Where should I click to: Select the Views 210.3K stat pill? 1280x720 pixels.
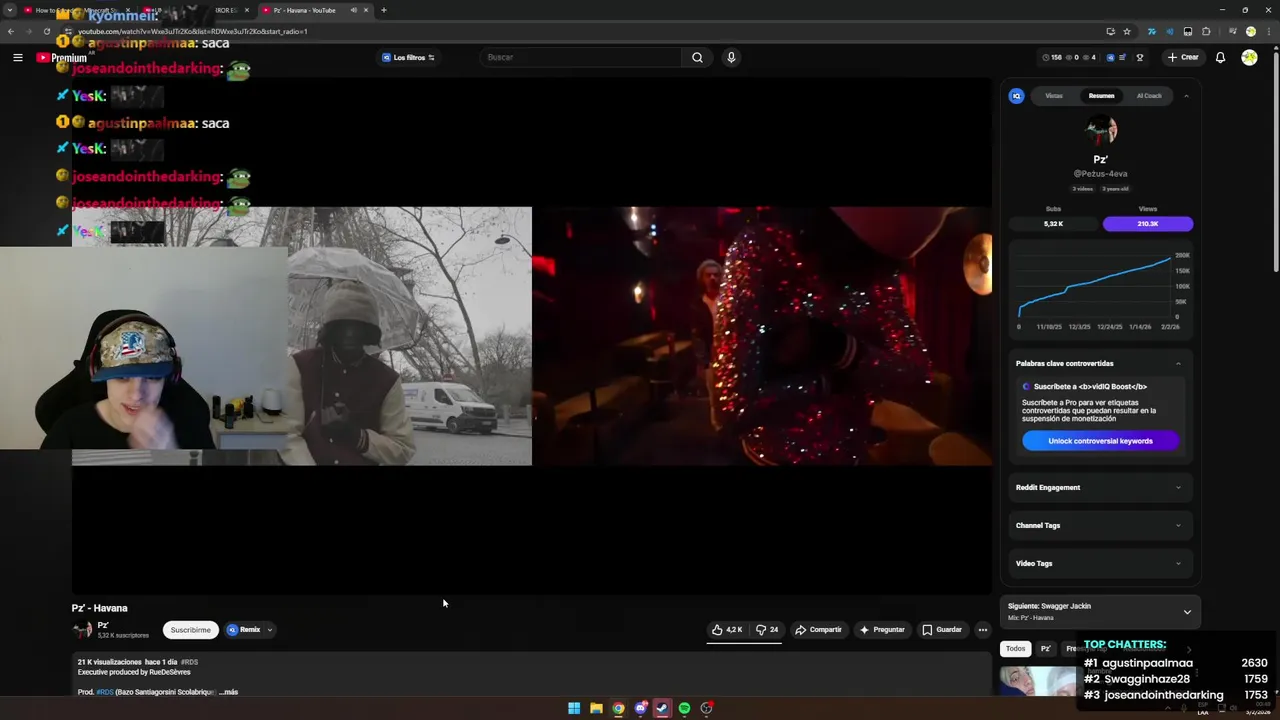(x=1147, y=224)
